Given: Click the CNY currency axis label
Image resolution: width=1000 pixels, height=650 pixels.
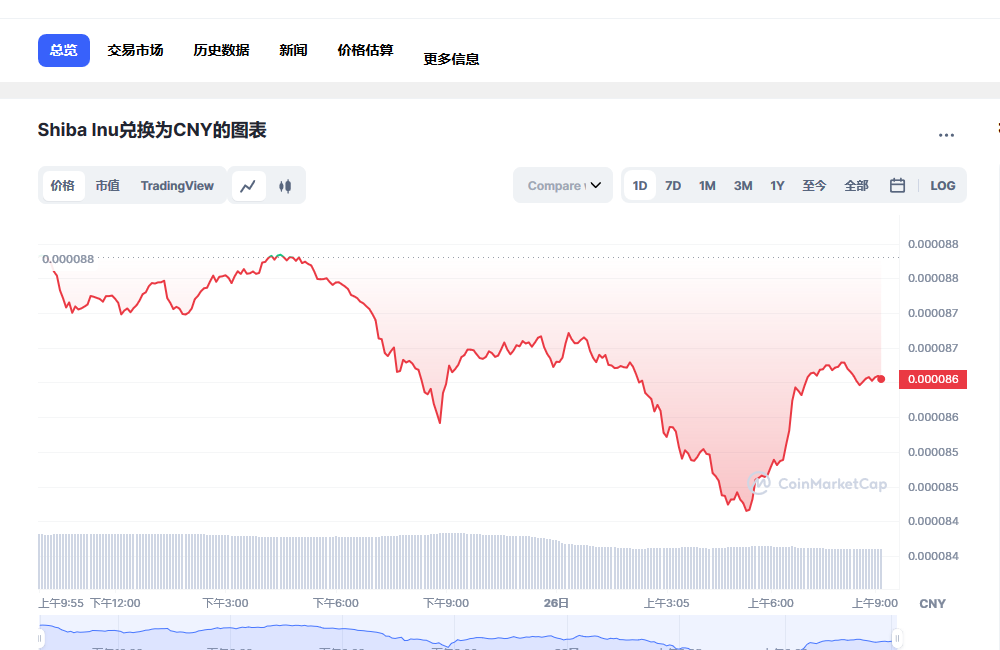Looking at the screenshot, I should click(932, 603).
